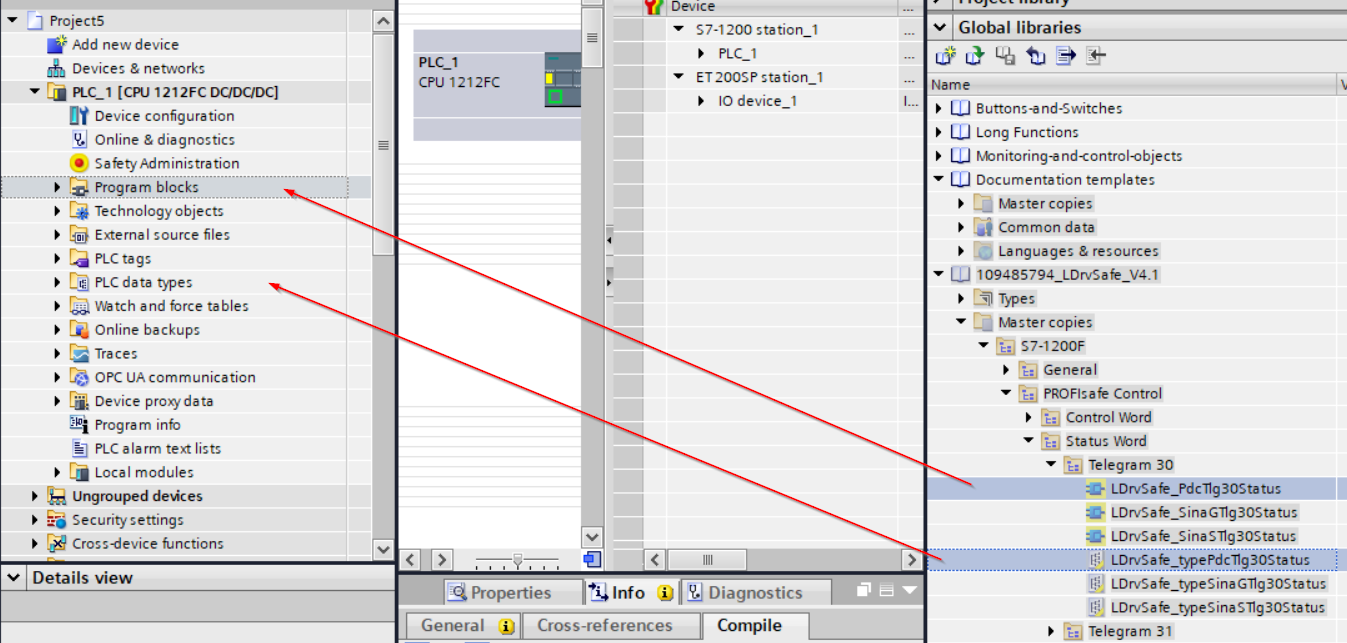Click the filter icon in device table header

[x=654, y=7]
